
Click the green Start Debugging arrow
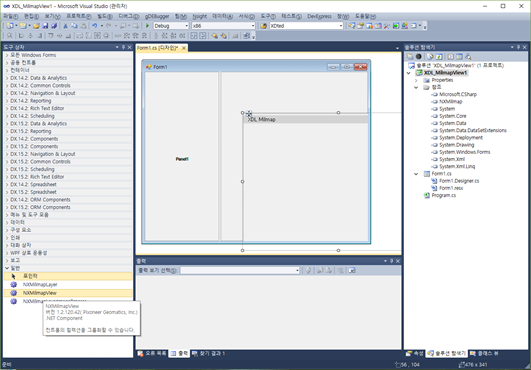[x=147, y=26]
